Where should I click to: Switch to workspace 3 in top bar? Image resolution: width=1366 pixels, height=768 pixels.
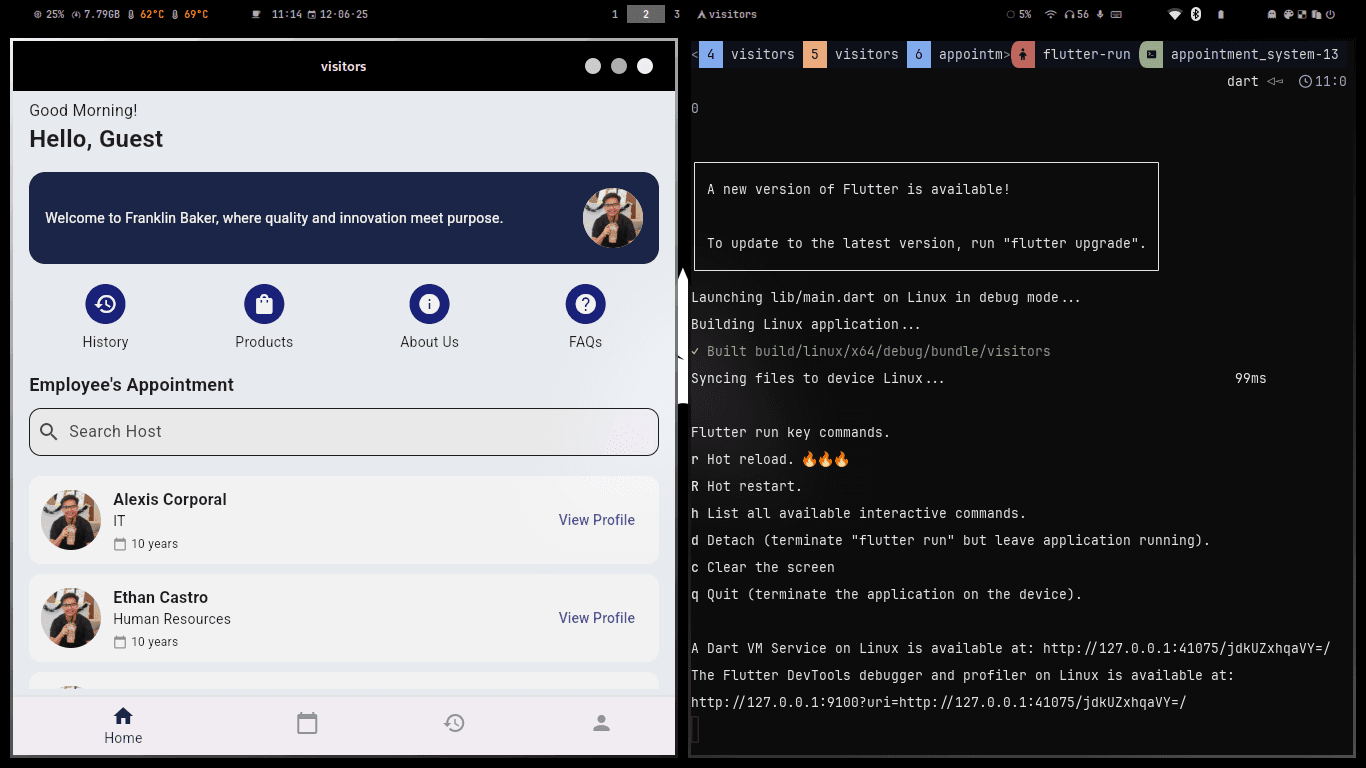click(x=677, y=14)
